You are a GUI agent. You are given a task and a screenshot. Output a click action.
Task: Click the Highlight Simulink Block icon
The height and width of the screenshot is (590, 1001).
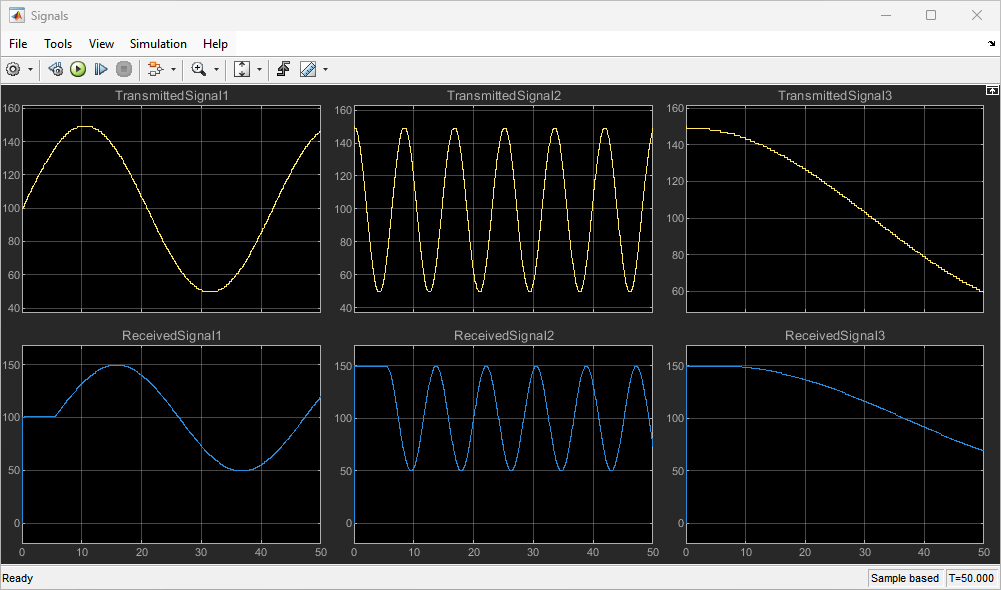(x=155, y=69)
